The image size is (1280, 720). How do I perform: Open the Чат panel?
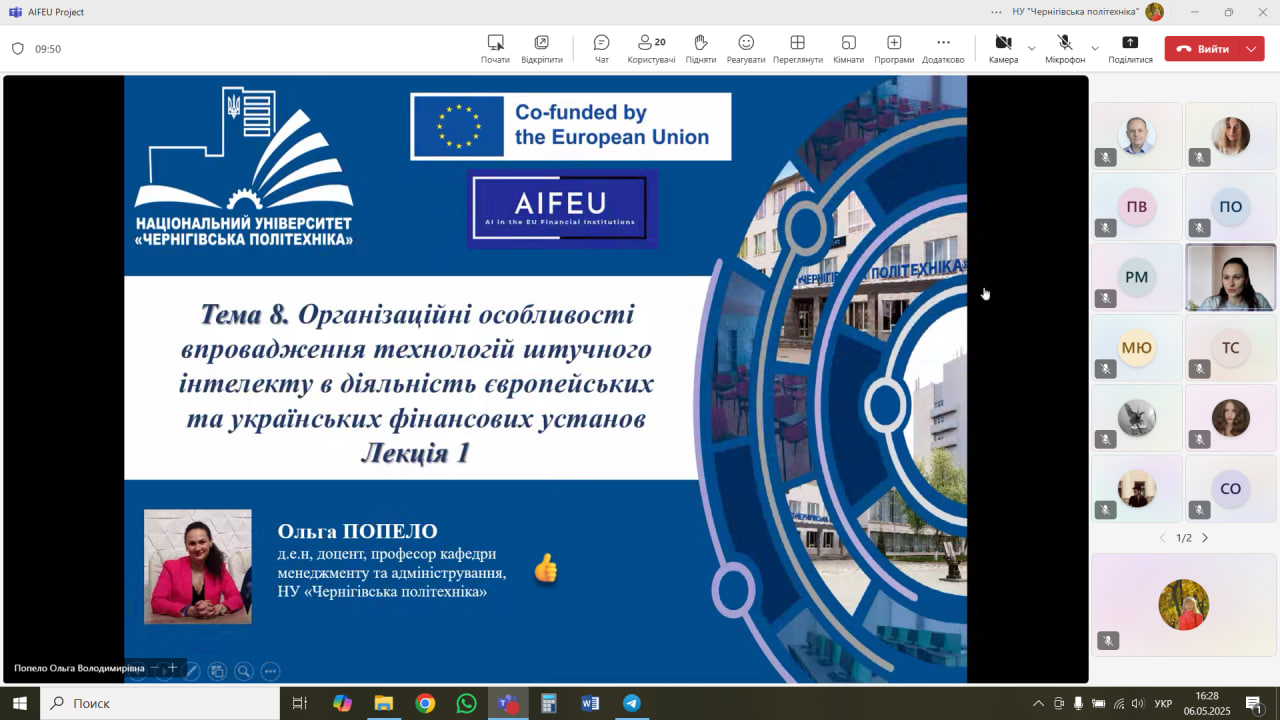click(601, 48)
